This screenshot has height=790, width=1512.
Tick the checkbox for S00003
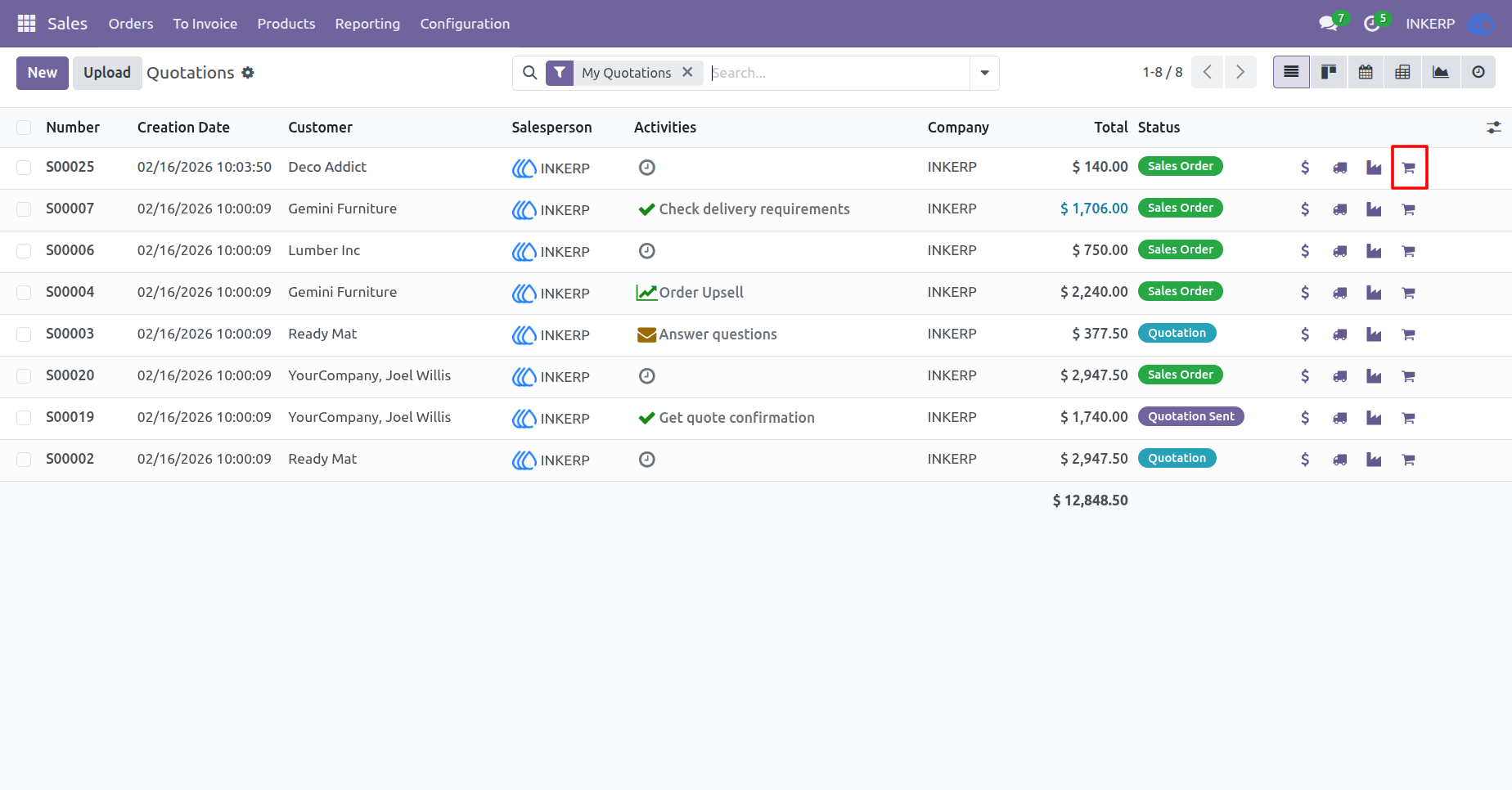[24, 334]
